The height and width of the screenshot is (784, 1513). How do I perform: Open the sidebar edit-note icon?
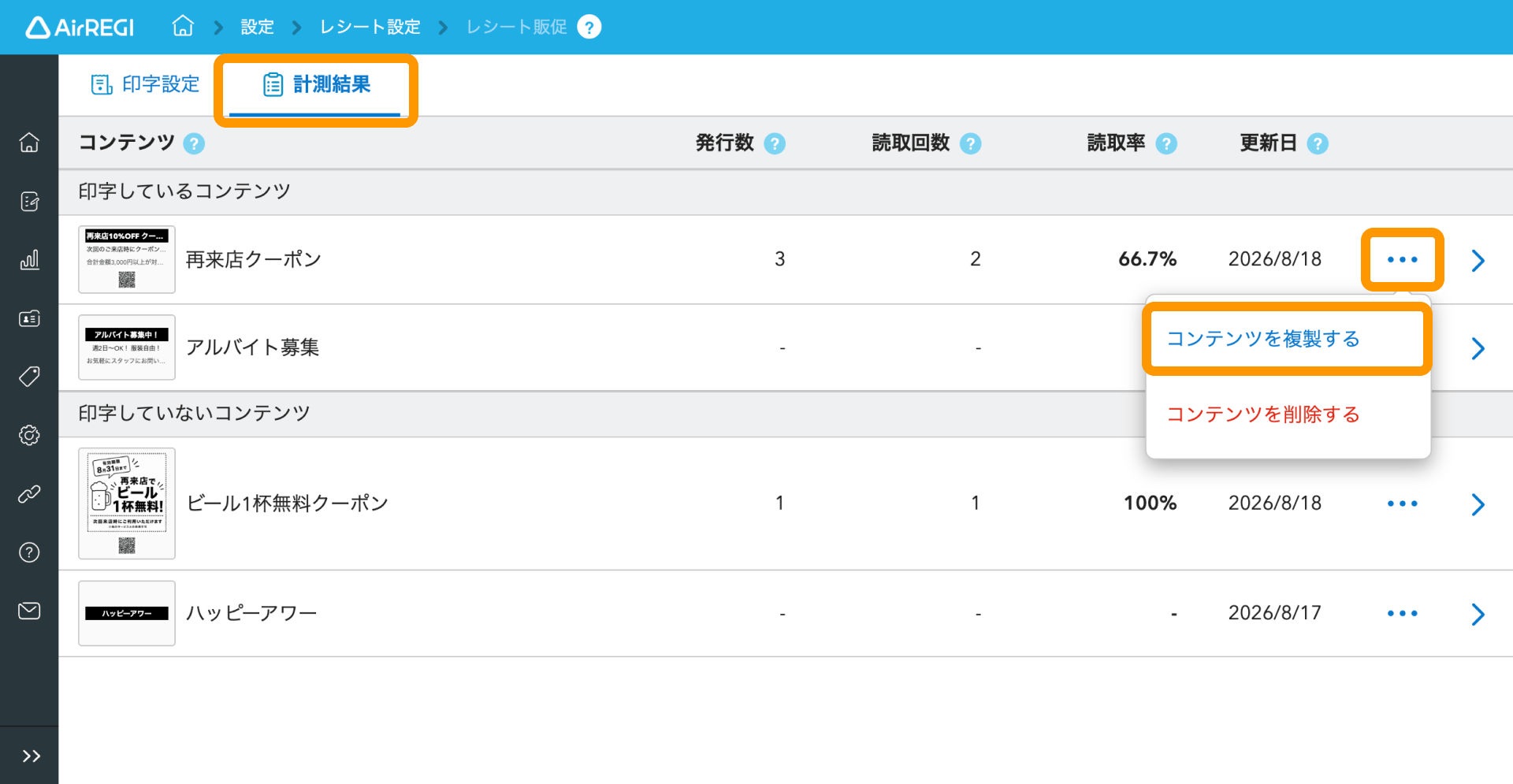(x=29, y=202)
